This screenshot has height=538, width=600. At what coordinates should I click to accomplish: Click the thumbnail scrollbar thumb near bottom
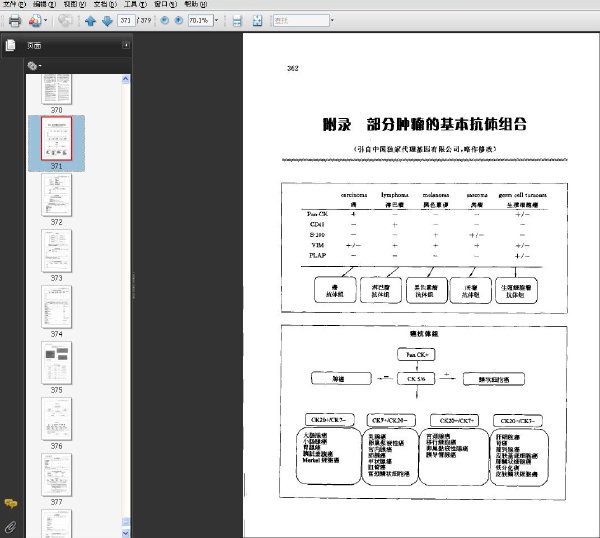126,522
